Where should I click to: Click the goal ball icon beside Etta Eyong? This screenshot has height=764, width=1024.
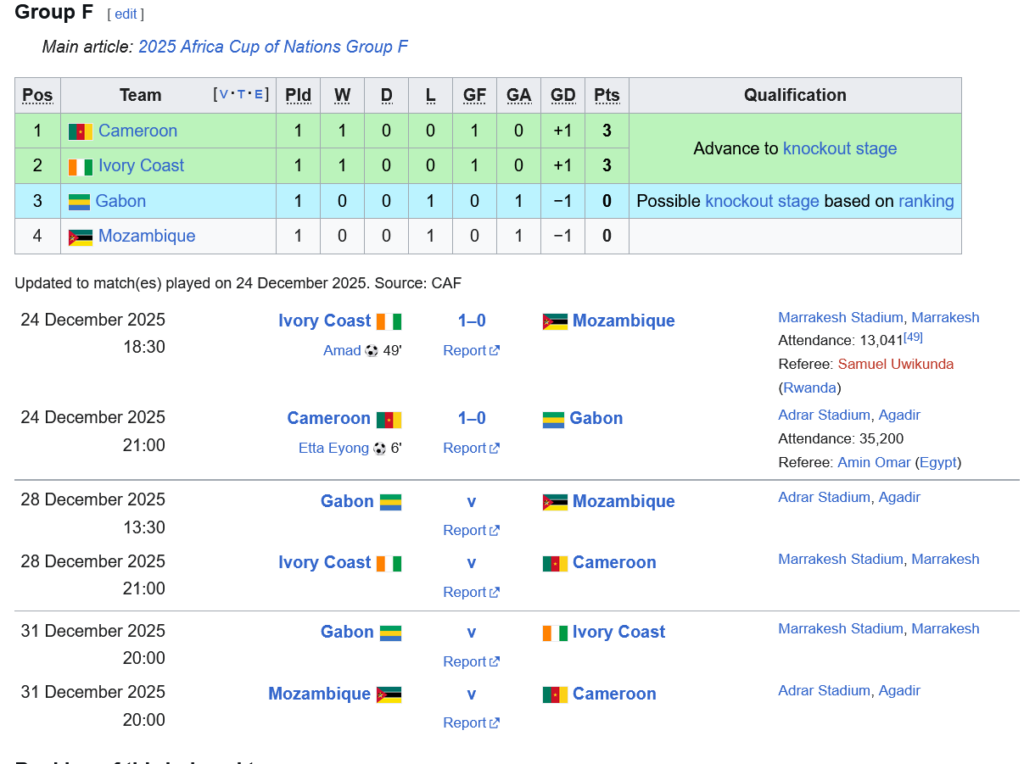point(380,449)
